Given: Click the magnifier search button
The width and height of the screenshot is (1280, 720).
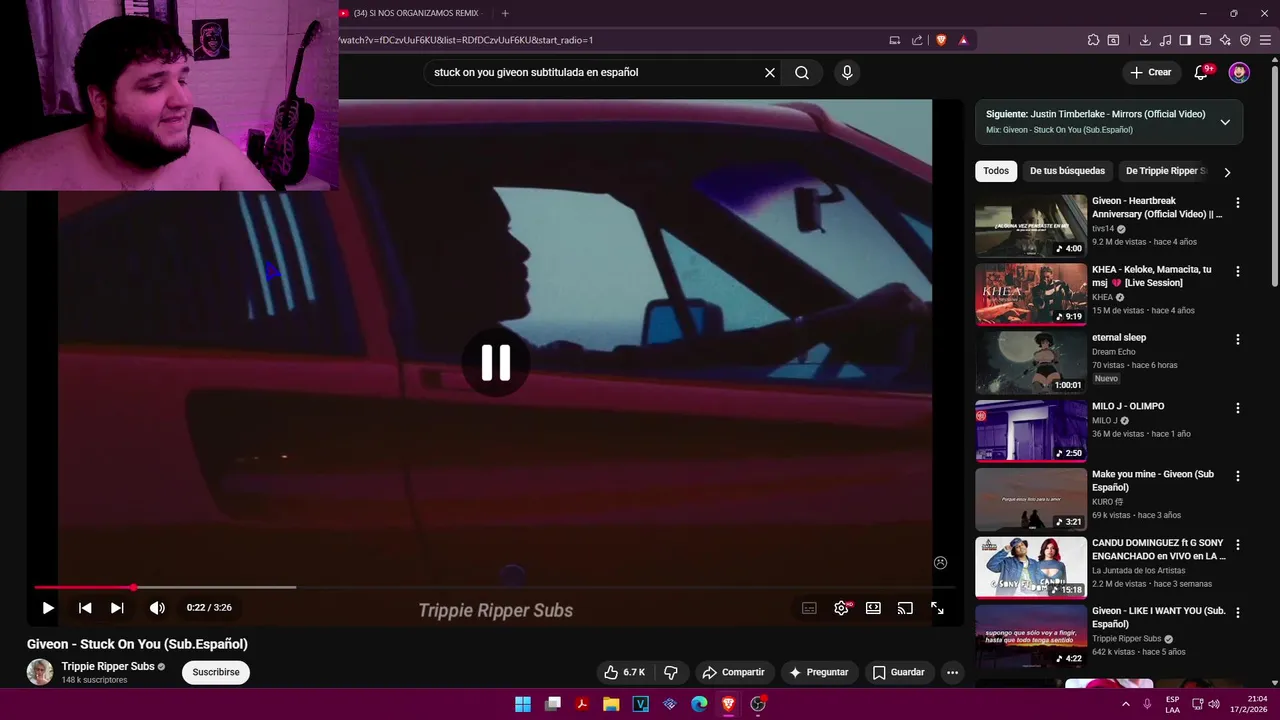Looking at the screenshot, I should (802, 72).
